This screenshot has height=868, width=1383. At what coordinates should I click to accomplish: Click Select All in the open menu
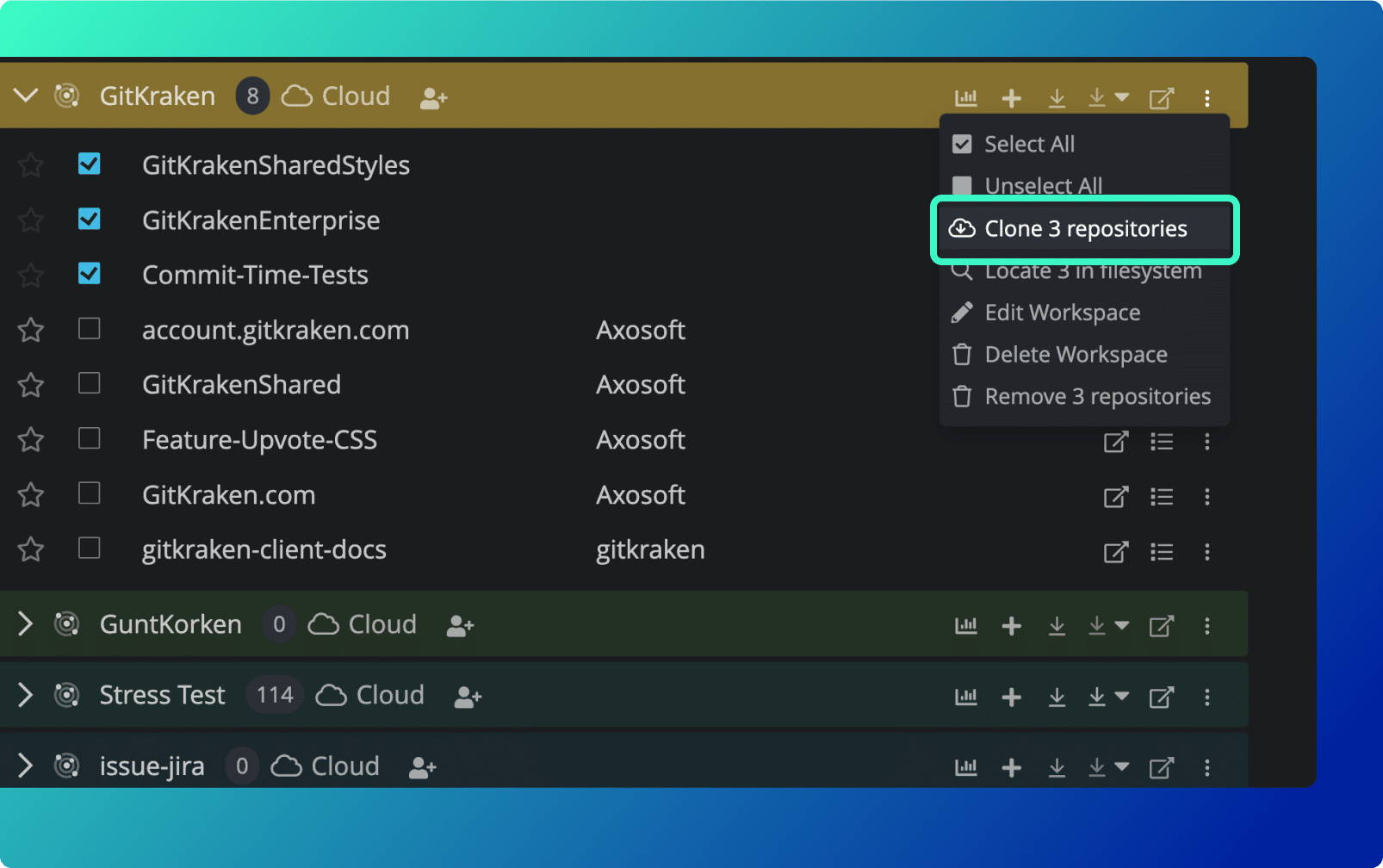(x=1029, y=144)
